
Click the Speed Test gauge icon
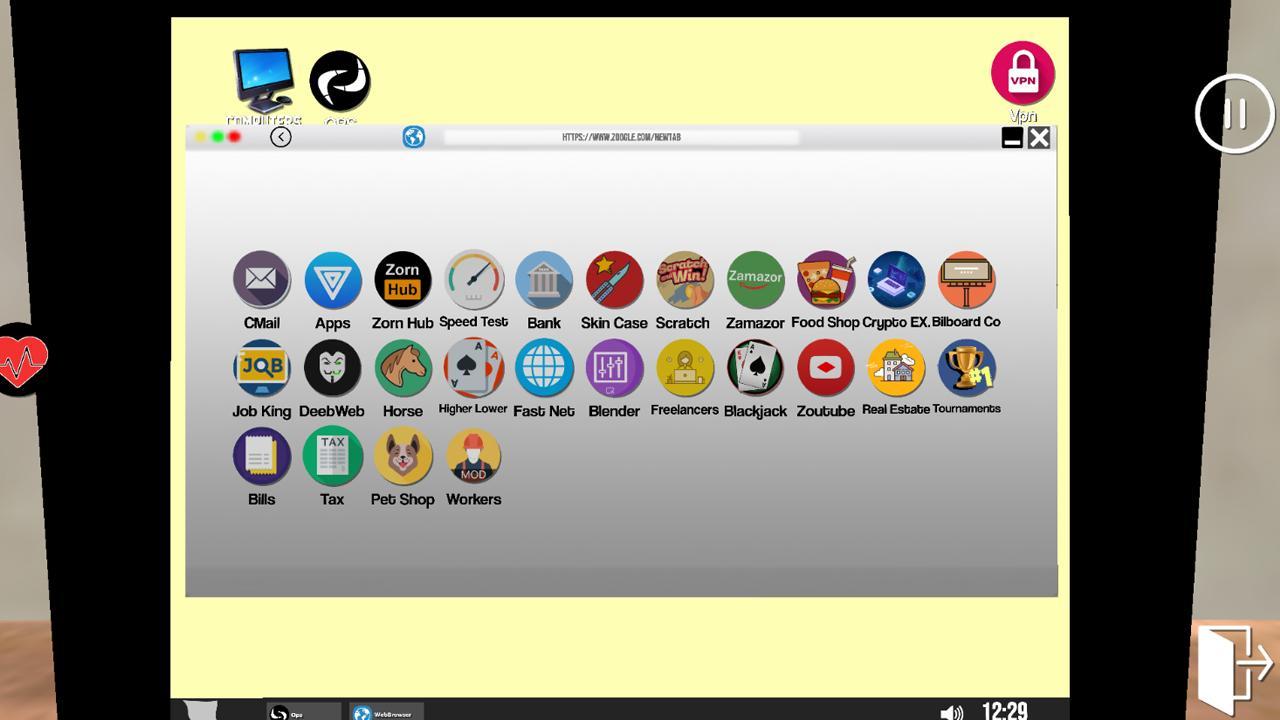coord(473,280)
